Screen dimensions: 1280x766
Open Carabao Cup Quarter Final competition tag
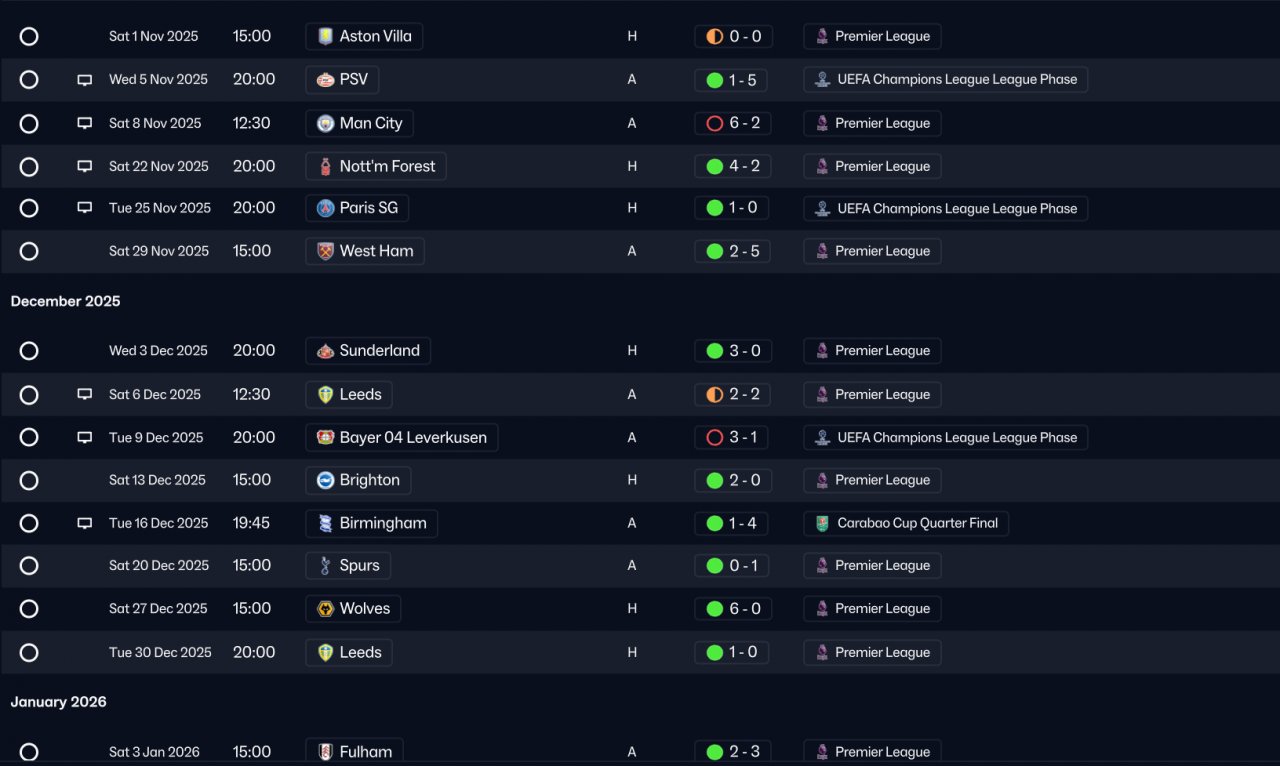coord(906,523)
